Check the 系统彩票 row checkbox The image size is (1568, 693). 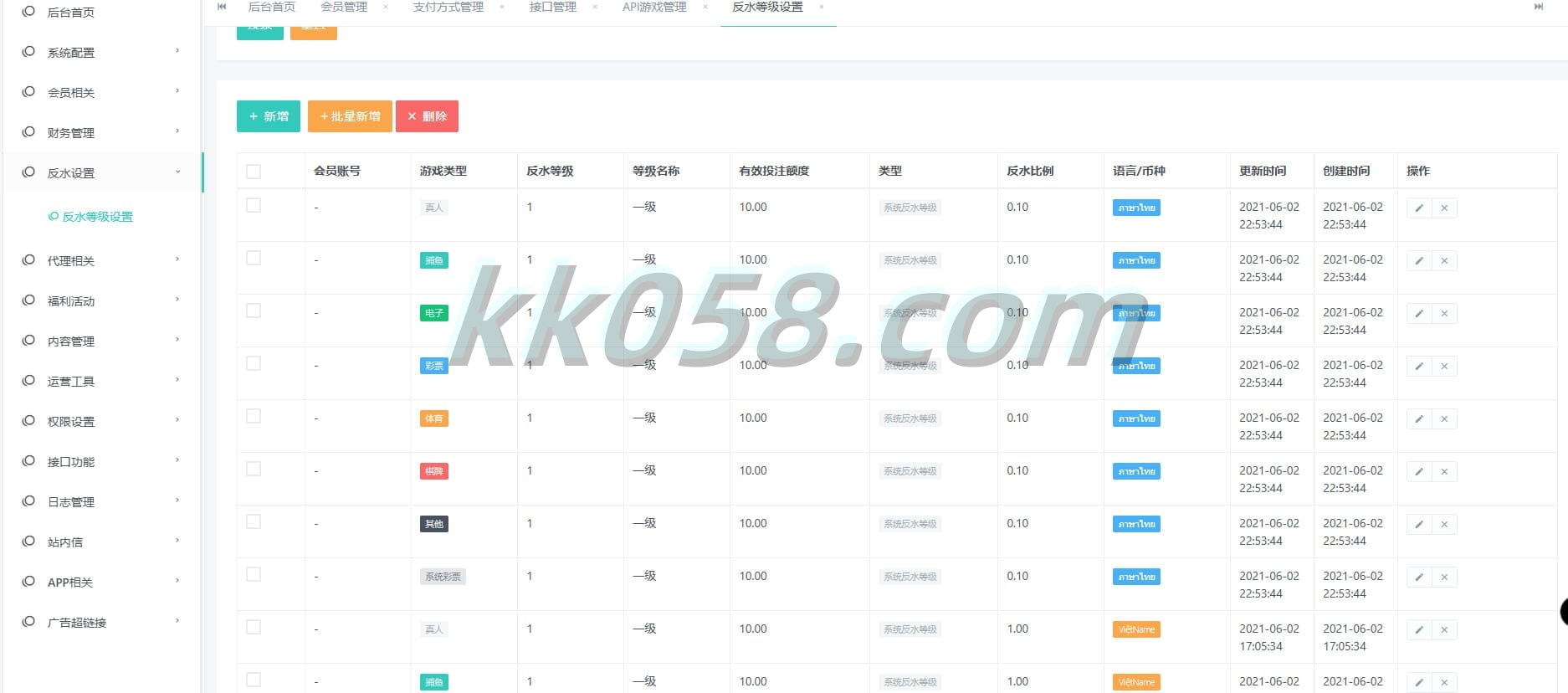tap(254, 574)
